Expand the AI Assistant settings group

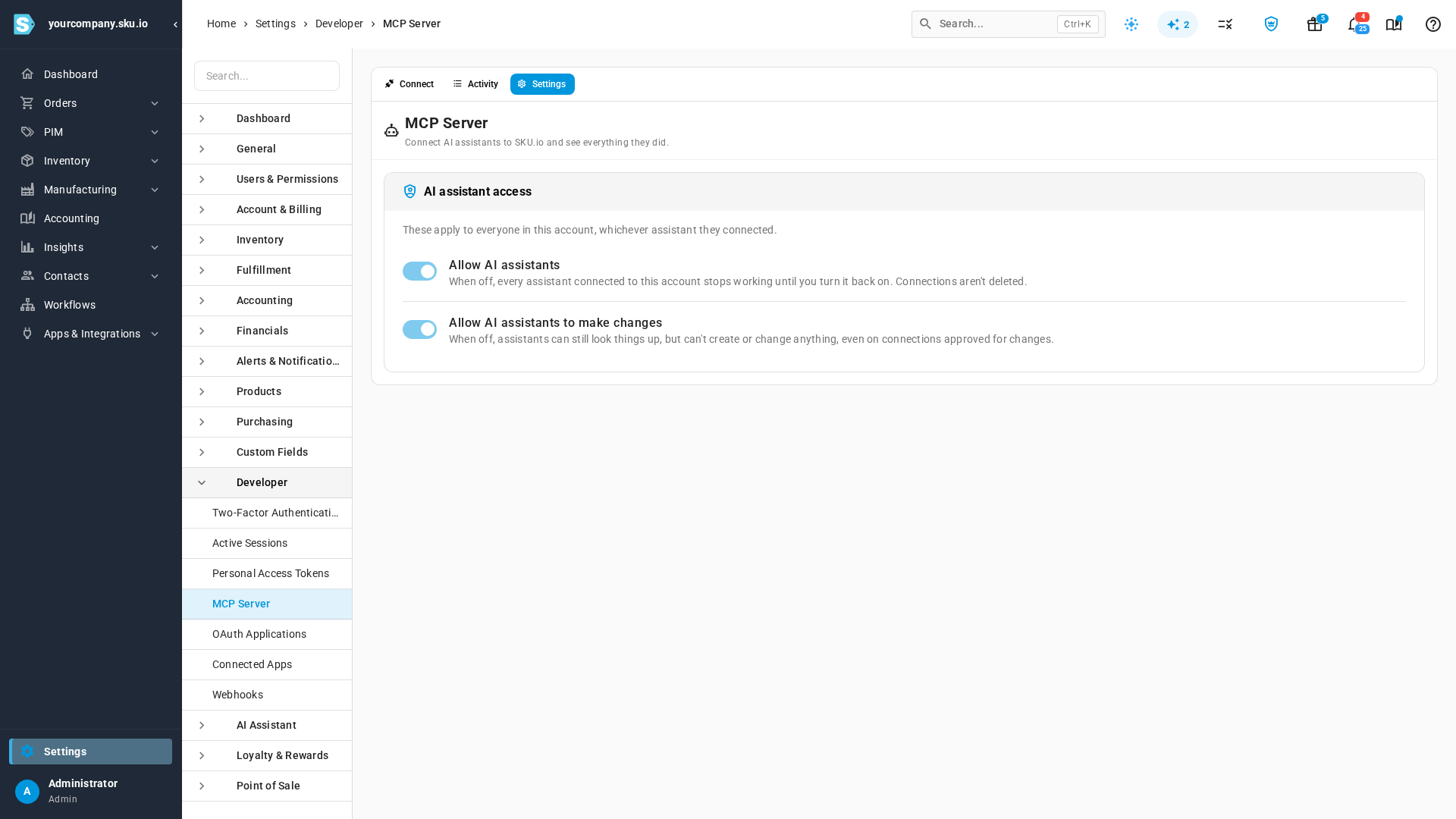[x=267, y=726]
